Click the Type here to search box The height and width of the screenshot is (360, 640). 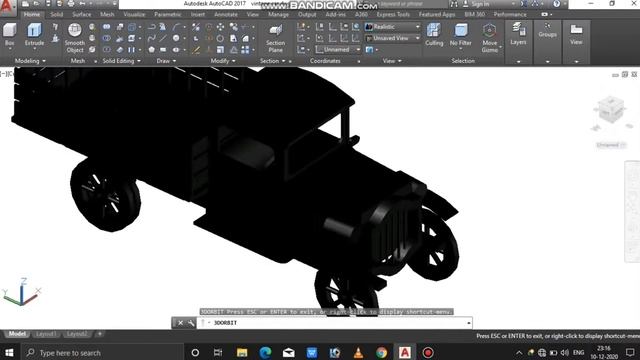pos(102,353)
